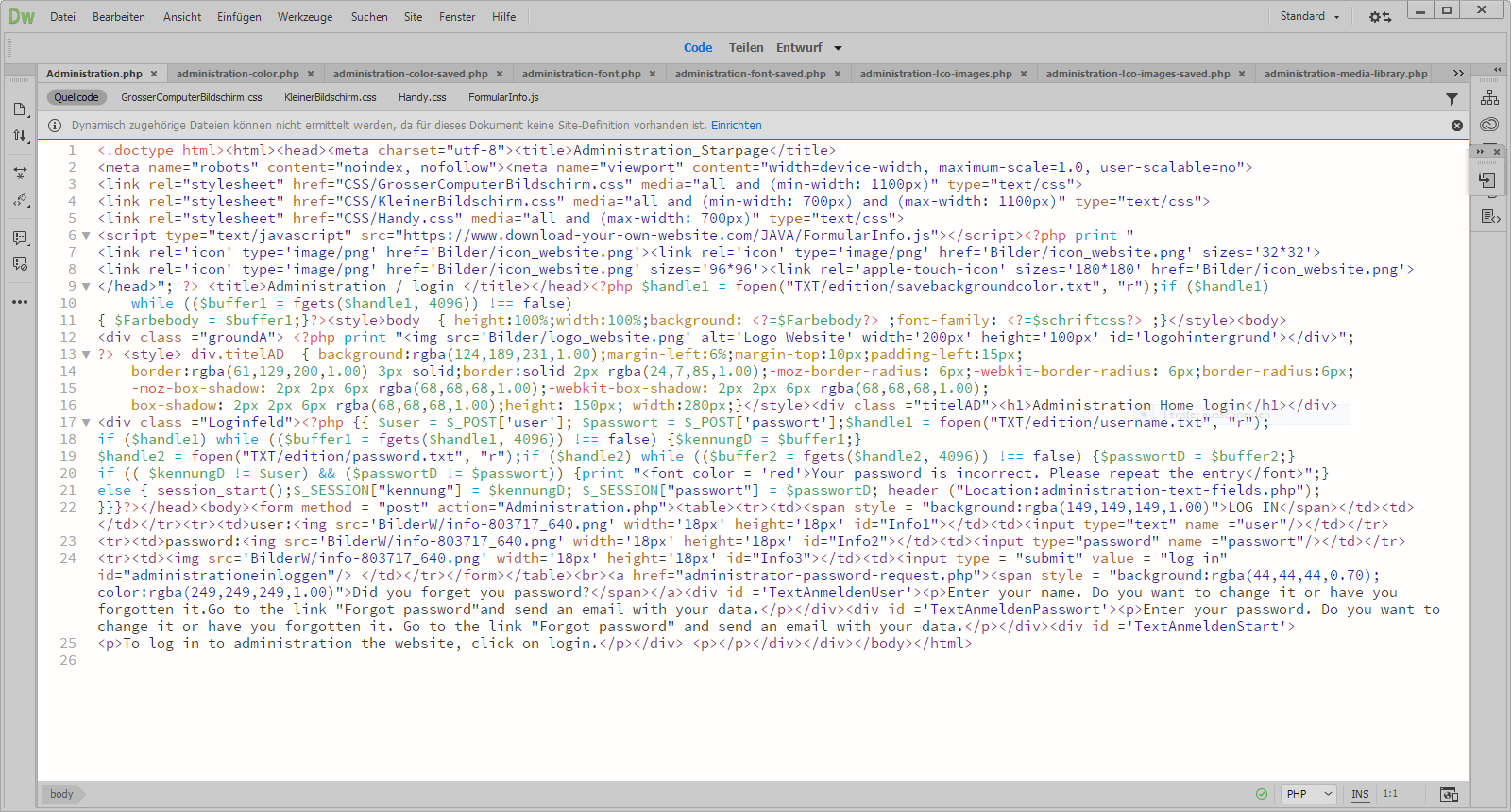
Task: Click the Insert panel icon in floating panel
Action: pos(1487,180)
